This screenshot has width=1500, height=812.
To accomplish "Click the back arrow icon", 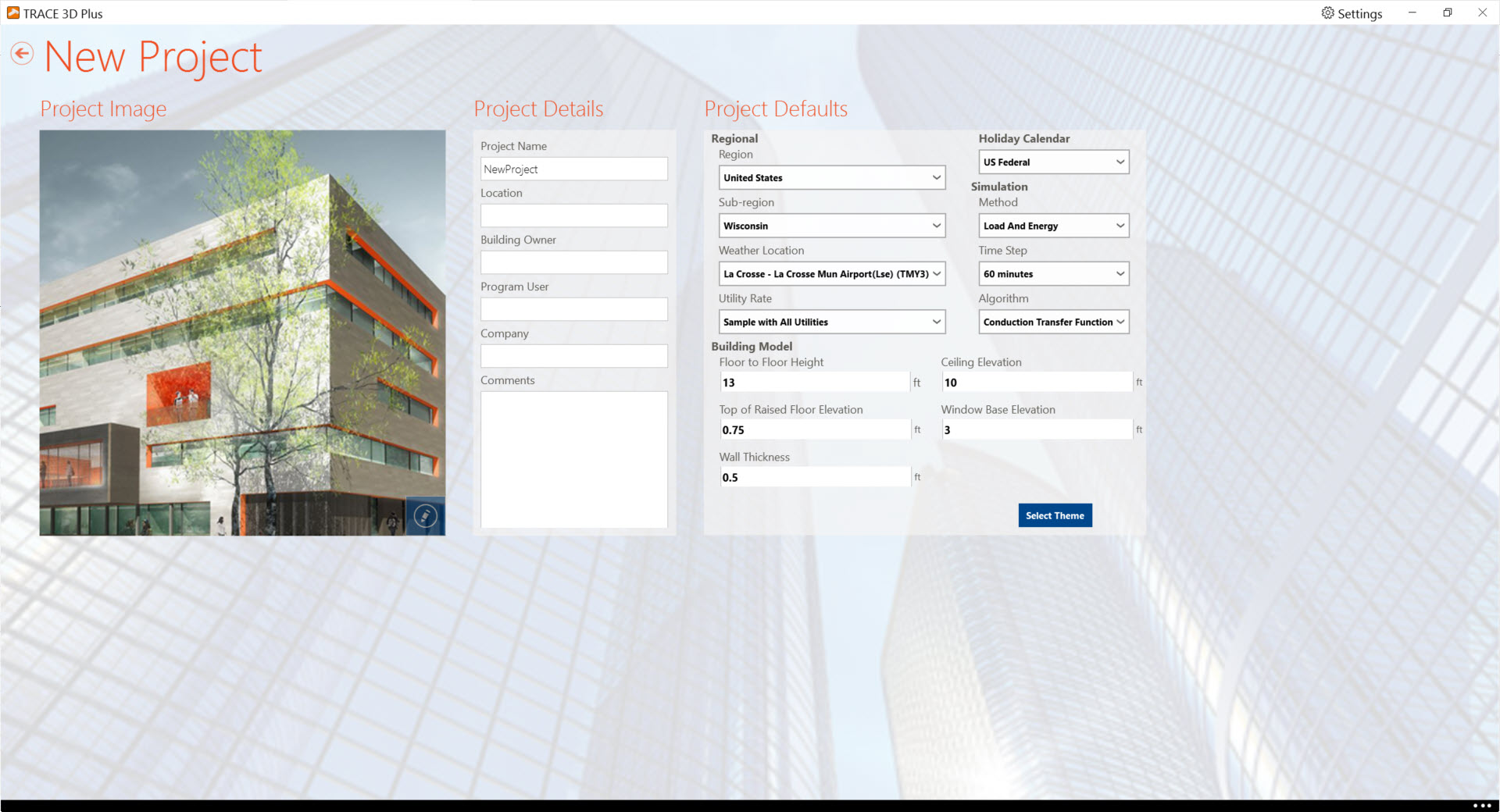I will pos(22,54).
